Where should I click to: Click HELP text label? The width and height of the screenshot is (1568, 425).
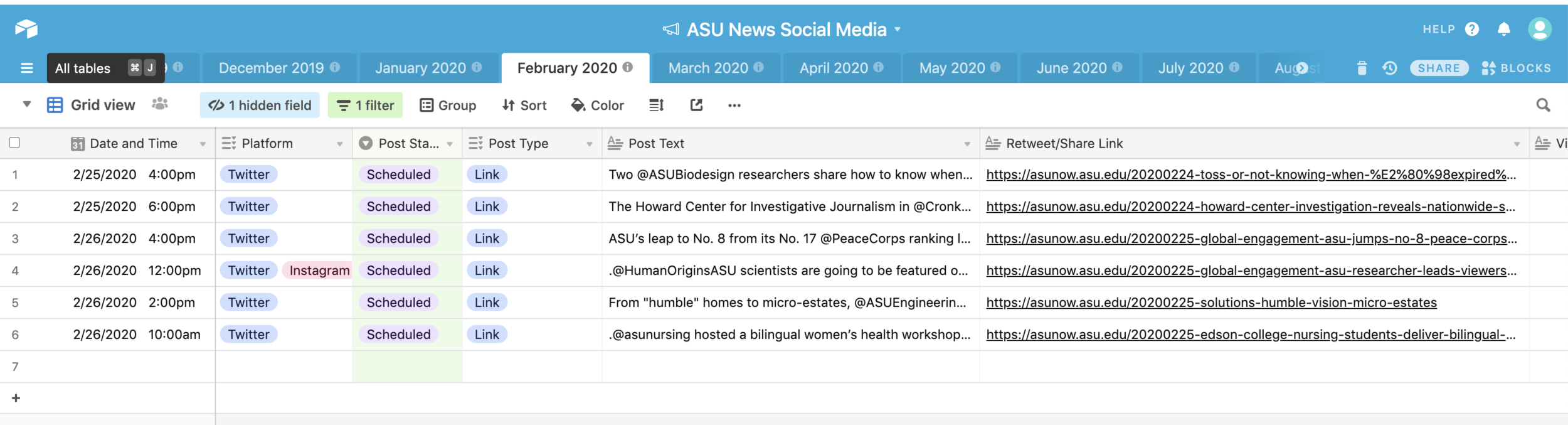pyautogui.click(x=1439, y=30)
